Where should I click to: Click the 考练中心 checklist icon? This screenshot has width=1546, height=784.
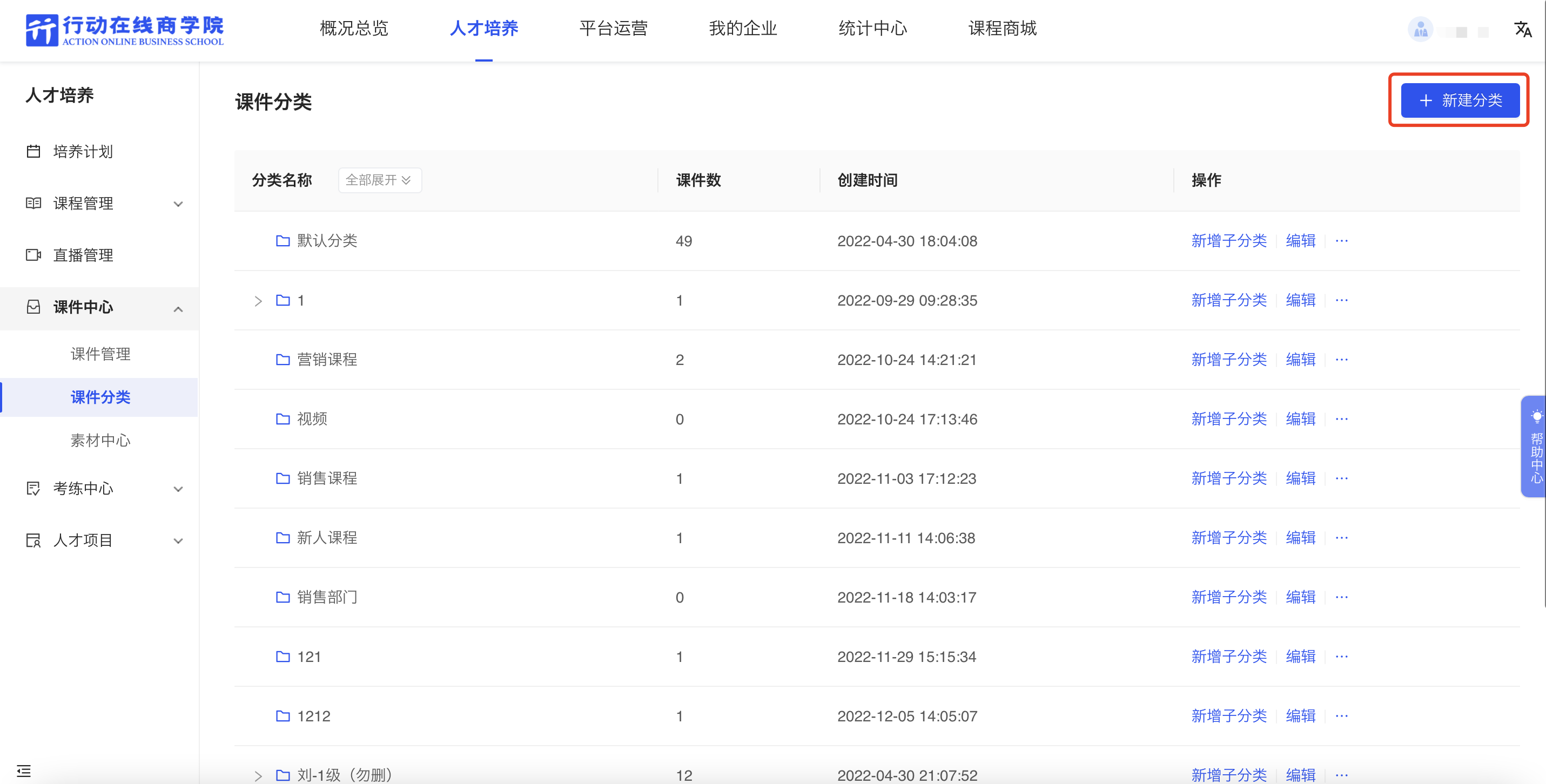click(x=33, y=488)
